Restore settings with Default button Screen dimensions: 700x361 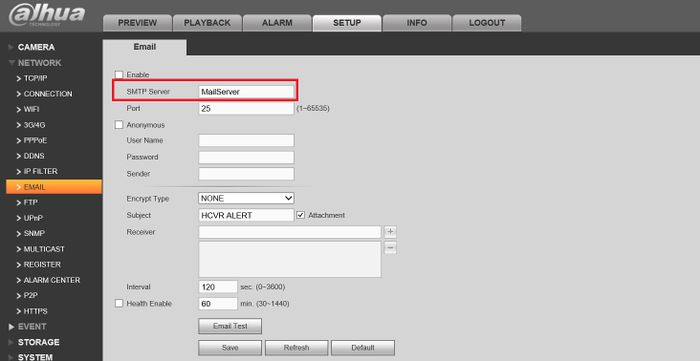[x=362, y=348]
